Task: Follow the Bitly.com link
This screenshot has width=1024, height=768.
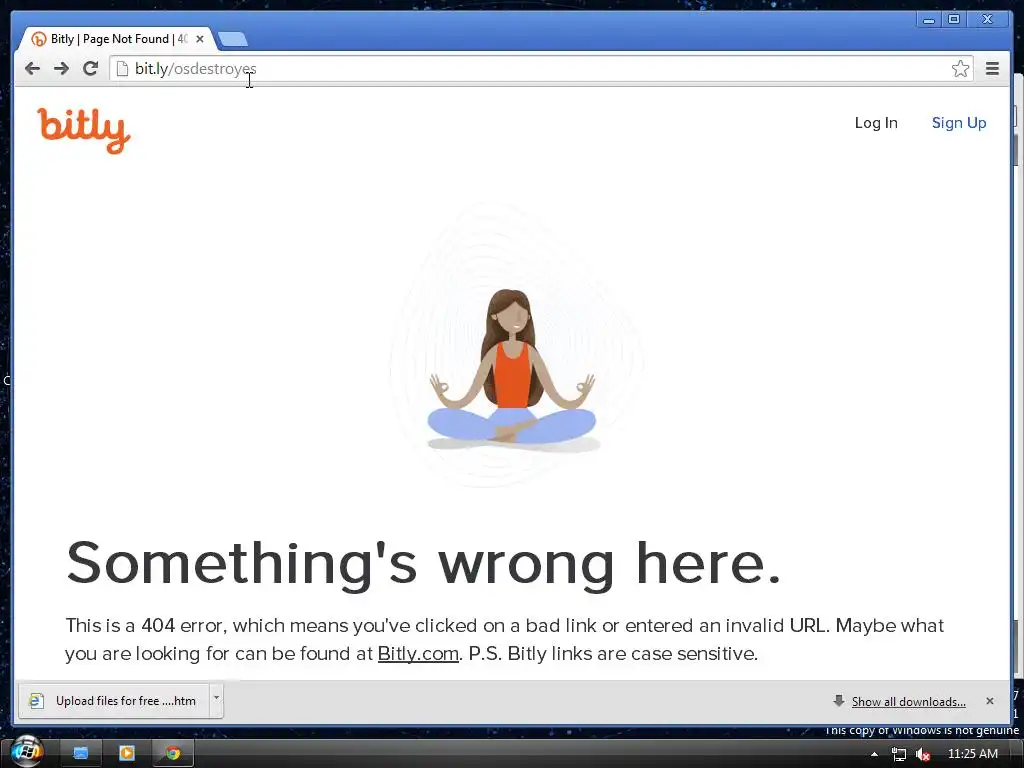Action: tap(418, 654)
